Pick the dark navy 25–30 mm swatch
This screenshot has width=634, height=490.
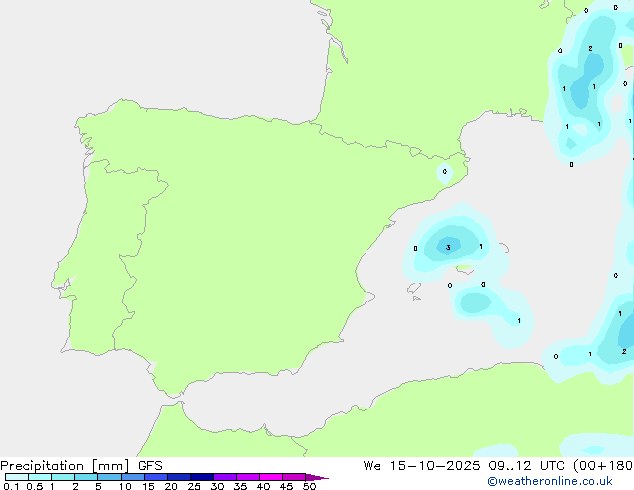pyautogui.click(x=201, y=477)
